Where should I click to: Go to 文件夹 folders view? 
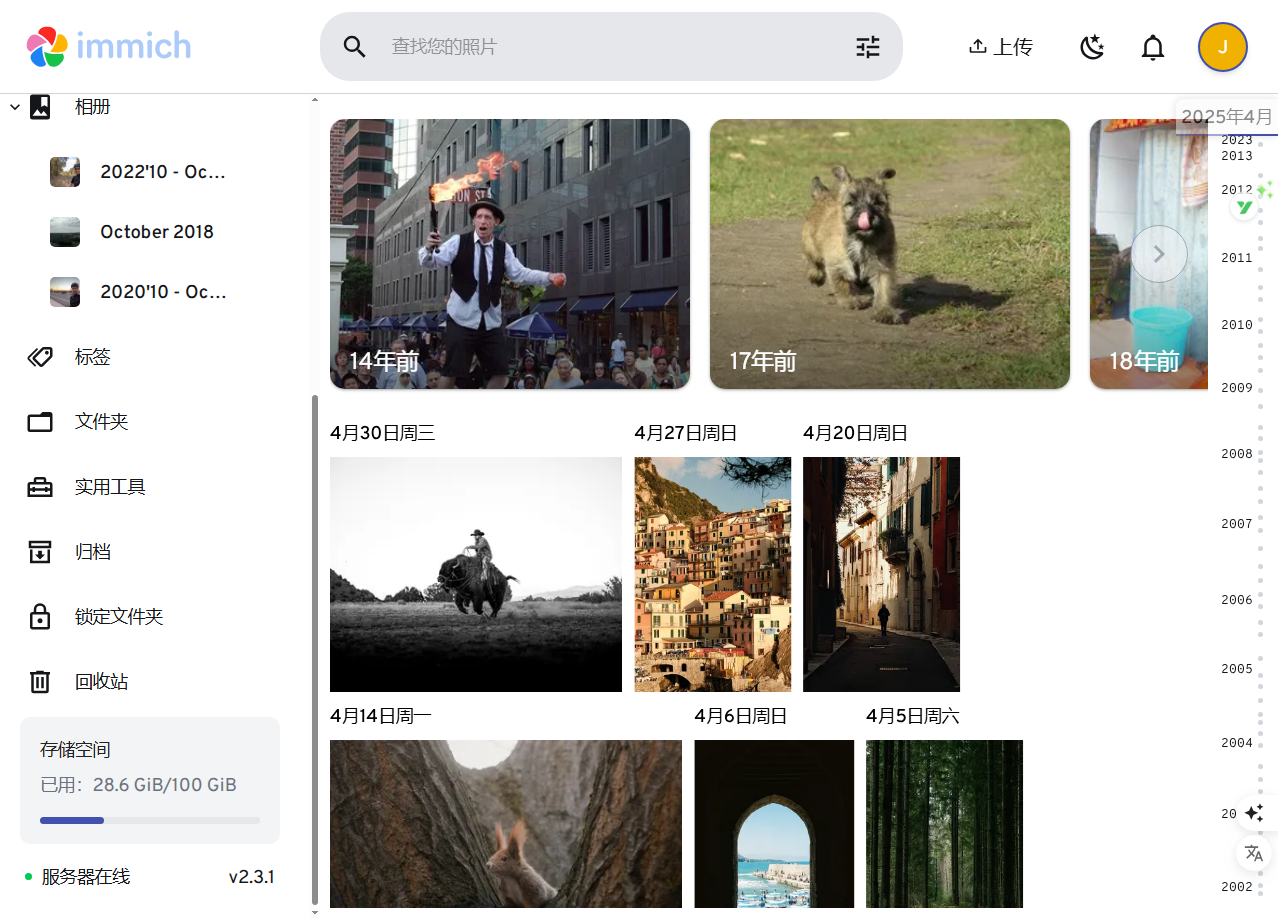pos(101,422)
